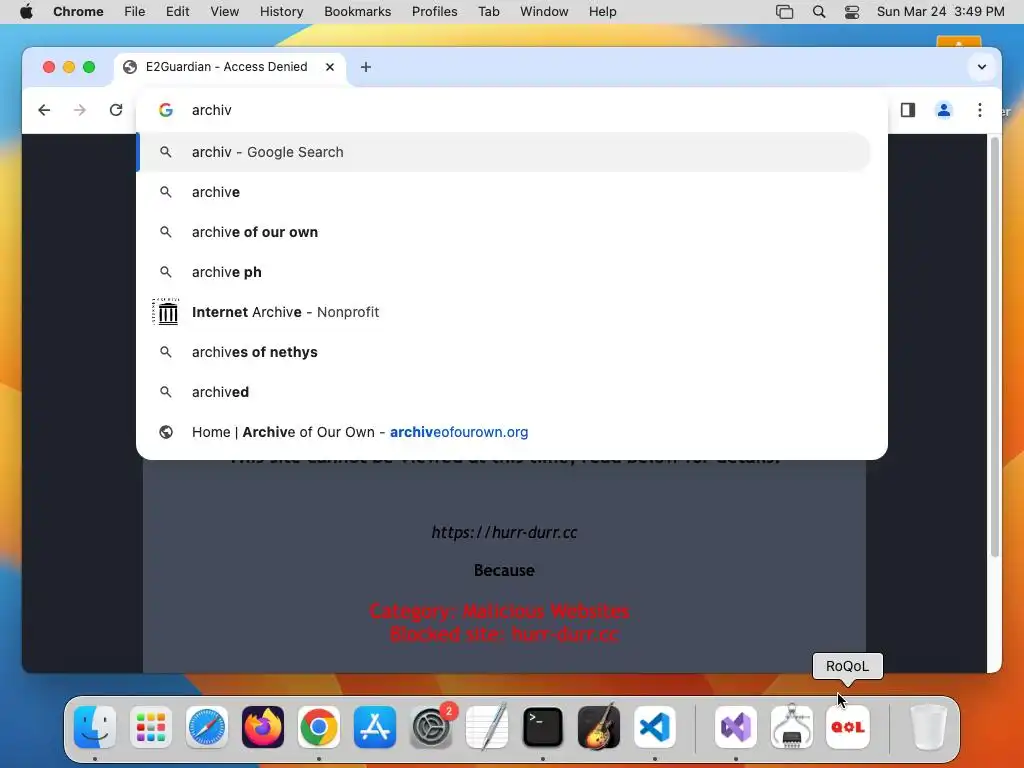The height and width of the screenshot is (768, 1024).
Task: Open the Bookmarks menu
Action: (357, 12)
